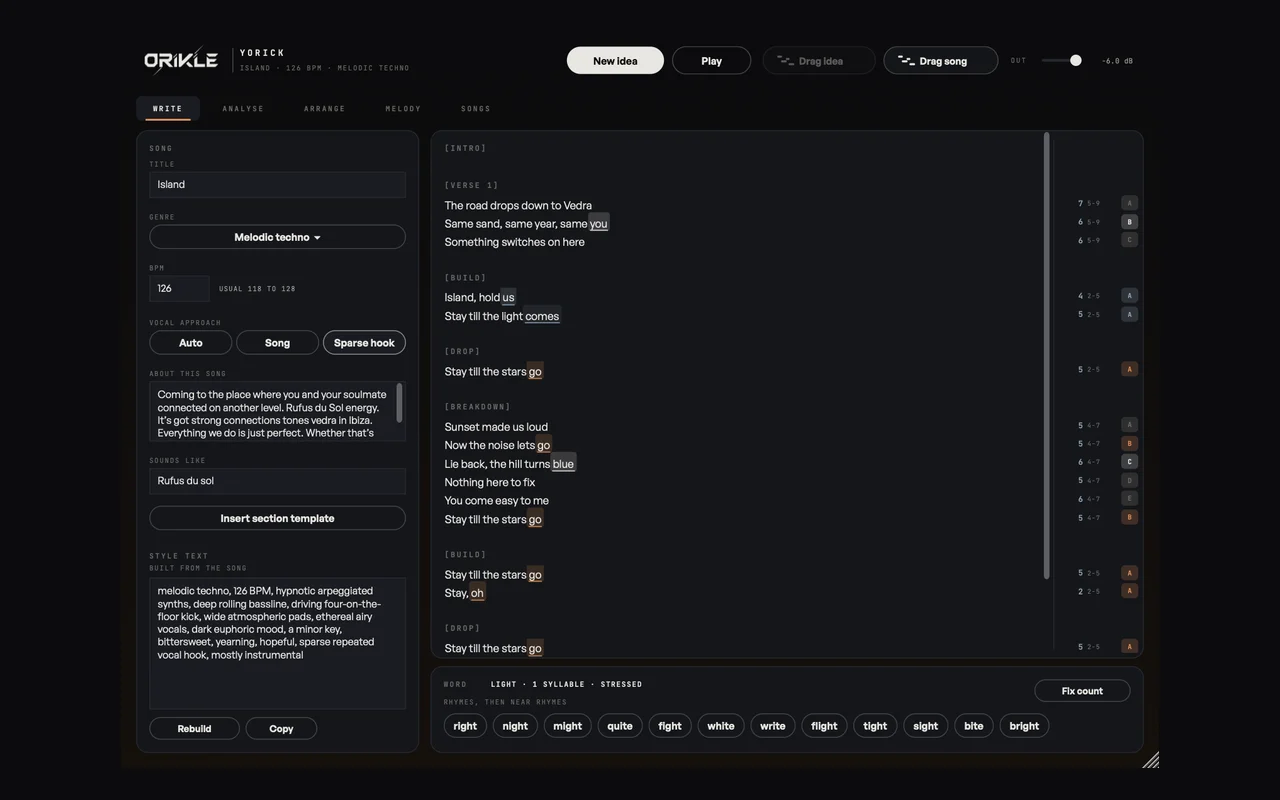Click the underlined word "comes" in lyrics
Screen dimensions: 1280x800
pyautogui.click(x=542, y=316)
